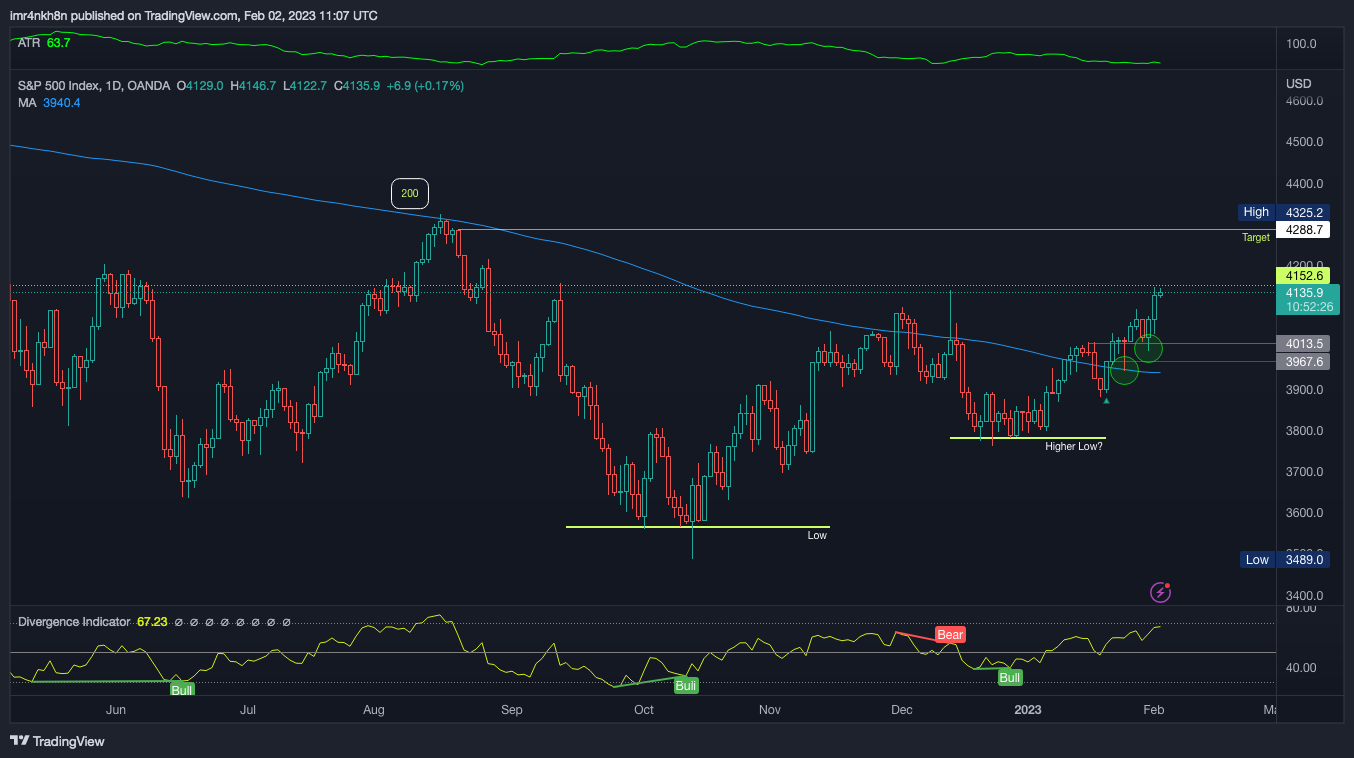Screen dimensions: 1354x758
Task: Click the 'Higher Low?' annotation text
Action: (1074, 447)
